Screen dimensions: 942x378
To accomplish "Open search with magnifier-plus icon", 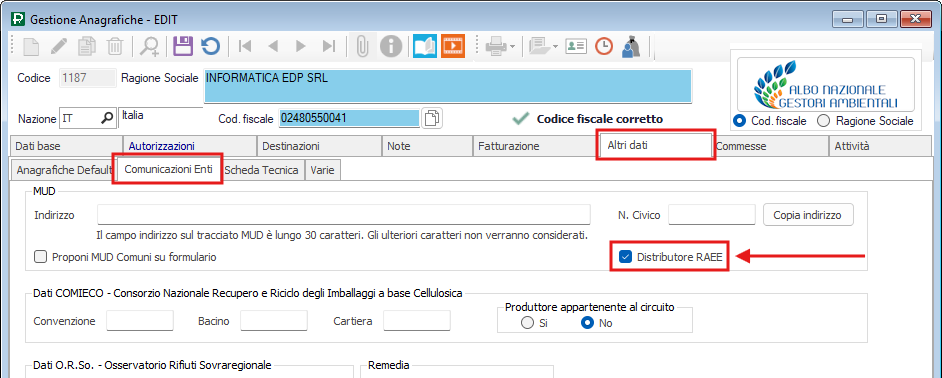I will [149, 46].
